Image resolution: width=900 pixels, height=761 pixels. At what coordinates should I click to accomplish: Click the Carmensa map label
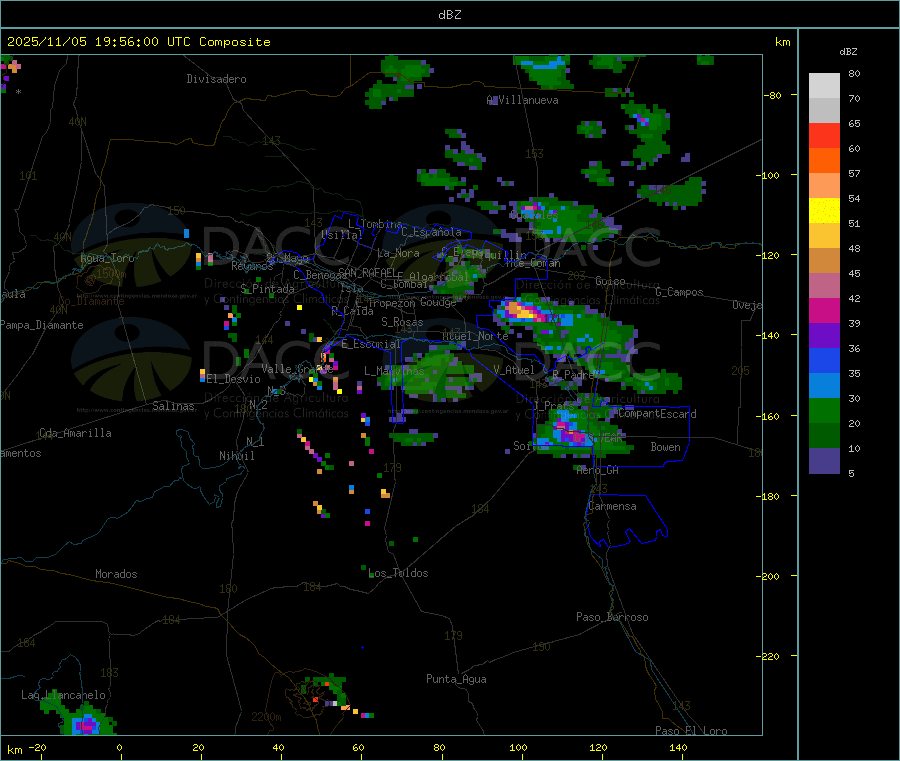(612, 506)
